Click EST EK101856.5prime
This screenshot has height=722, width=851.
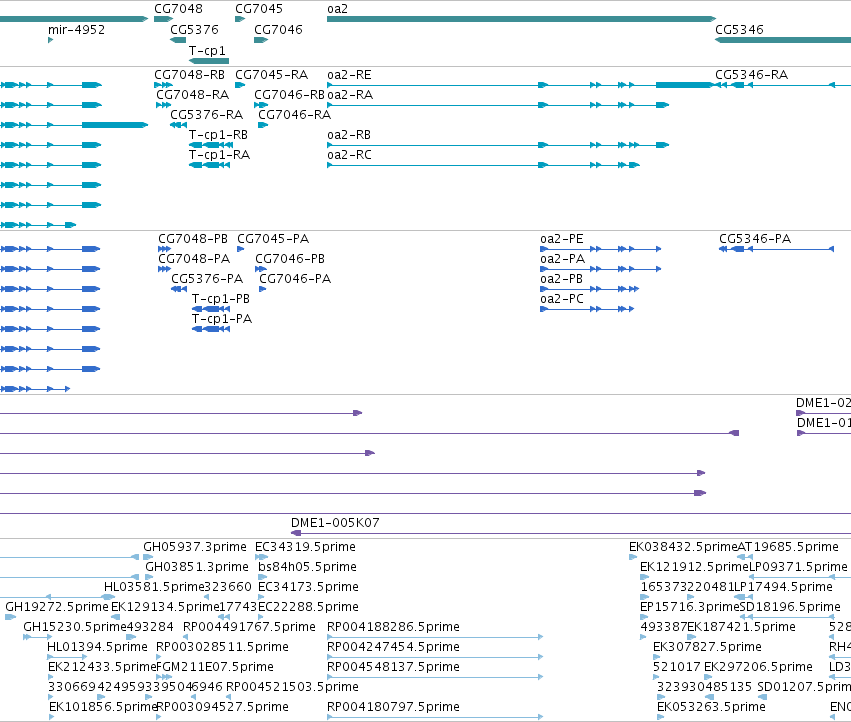(103, 707)
